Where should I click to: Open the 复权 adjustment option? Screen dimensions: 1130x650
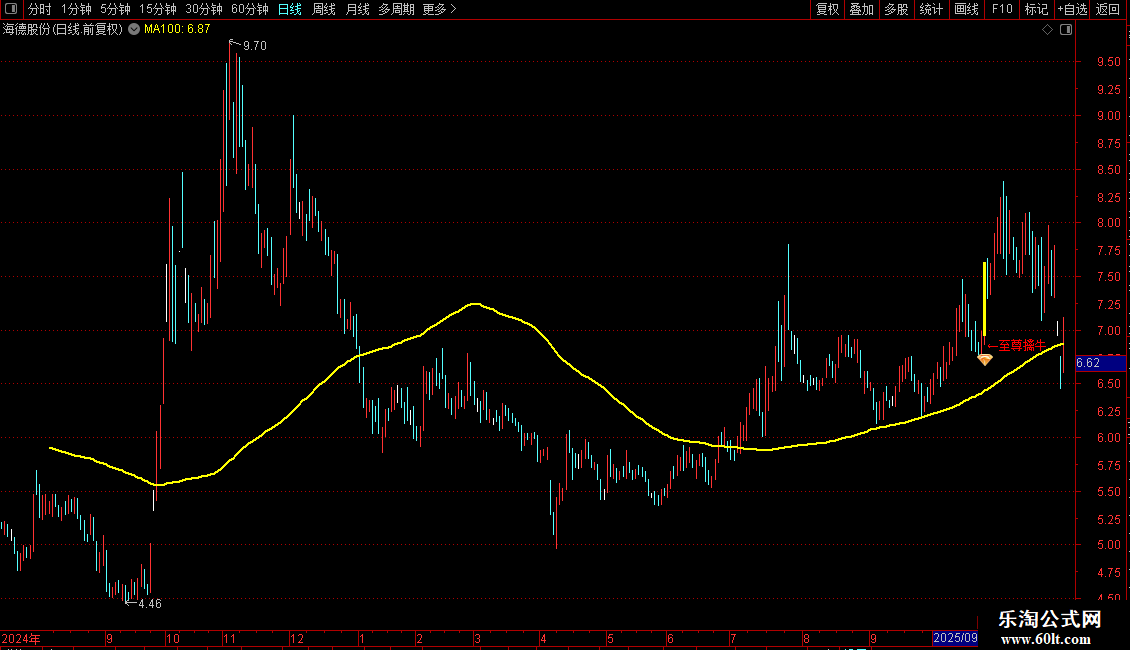coord(827,9)
